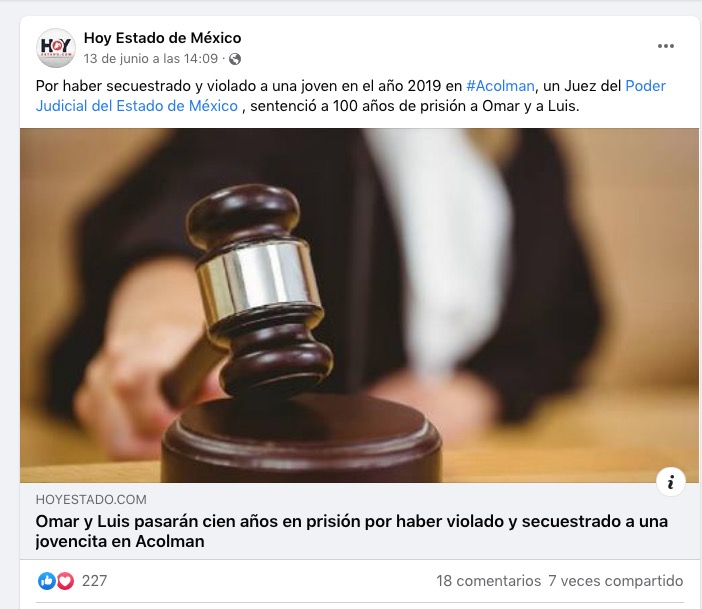Click the post caption text about the sentence
Screen dimensions: 702x609
(351, 96)
